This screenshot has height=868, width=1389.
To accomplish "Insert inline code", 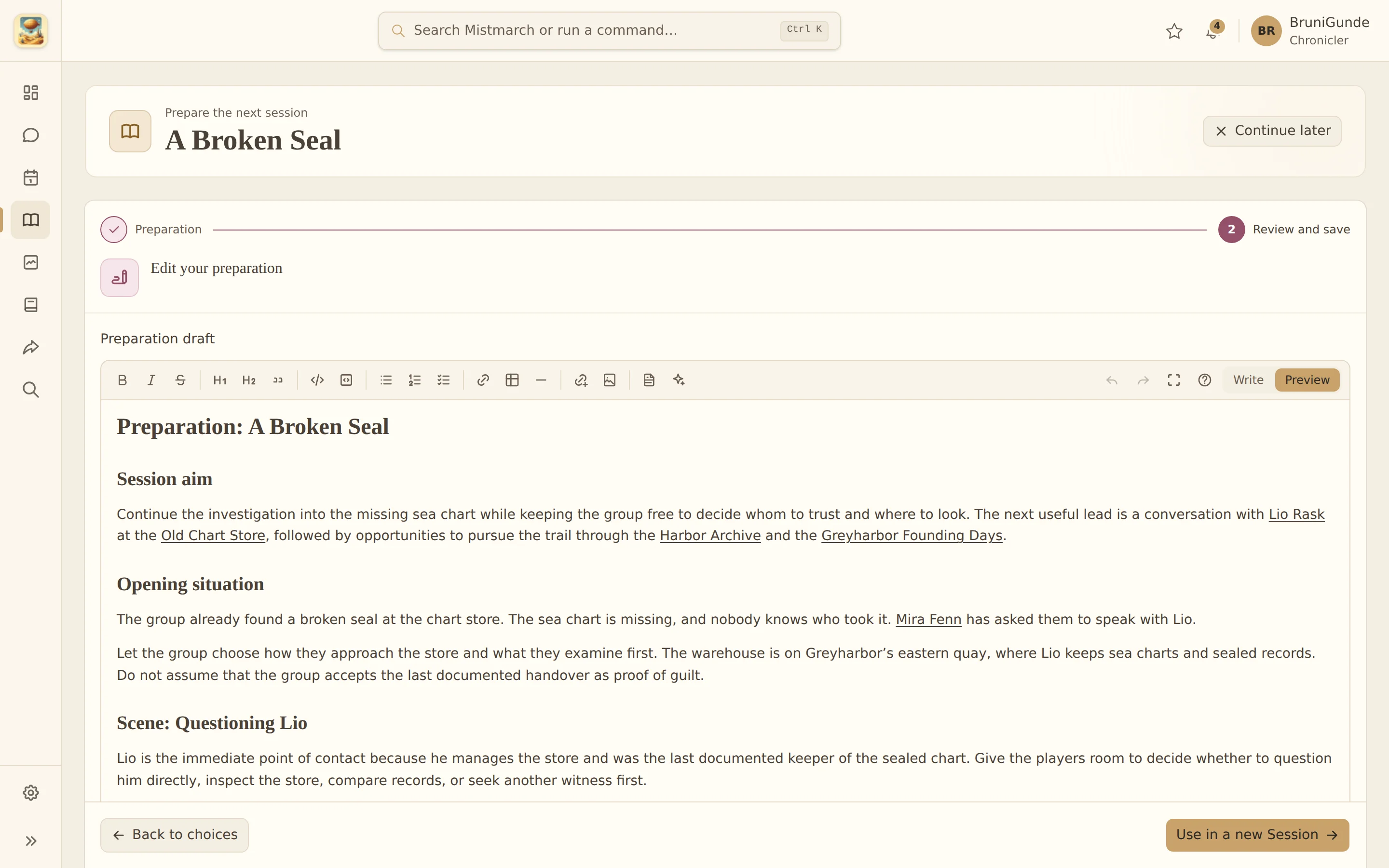I will coord(317,380).
